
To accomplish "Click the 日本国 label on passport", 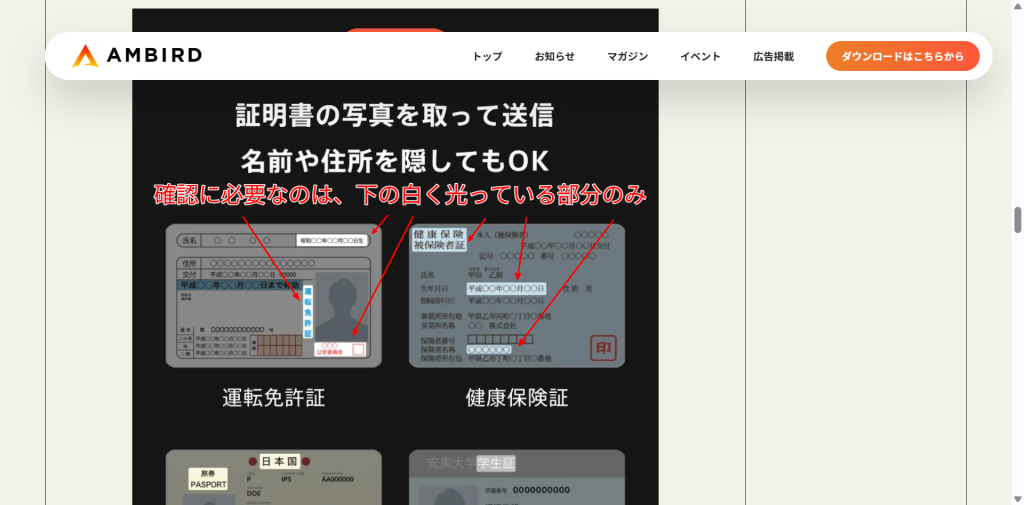I will 279,461.
